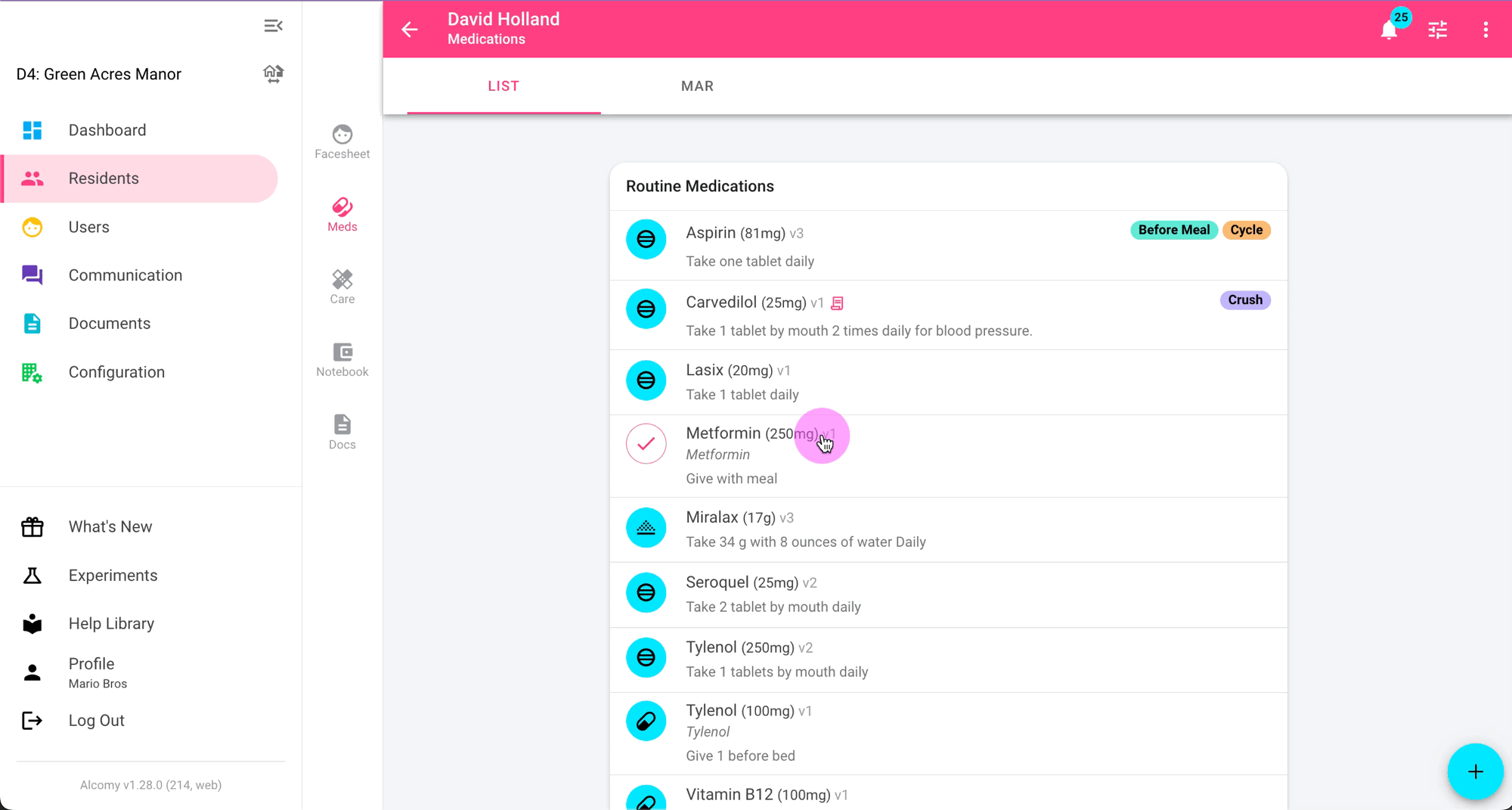
Task: Open the three-dot overflow menu
Action: click(1486, 29)
